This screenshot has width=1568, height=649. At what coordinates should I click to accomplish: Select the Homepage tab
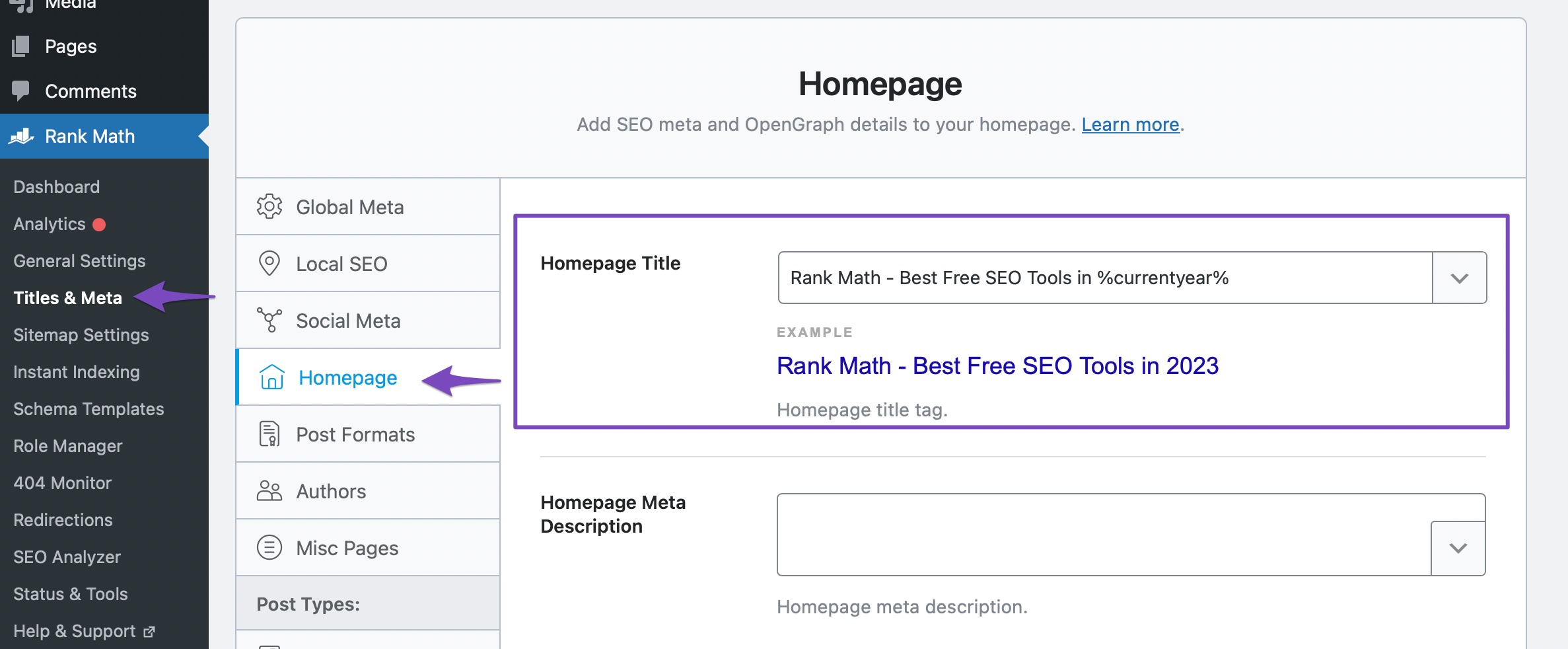coord(368,377)
